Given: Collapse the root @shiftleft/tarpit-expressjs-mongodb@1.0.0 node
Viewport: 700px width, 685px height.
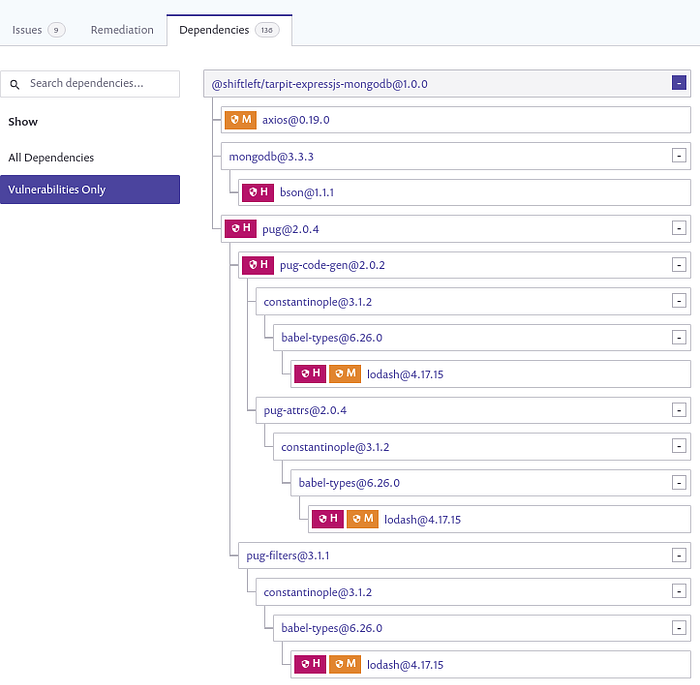Looking at the screenshot, I should (x=679, y=83).
